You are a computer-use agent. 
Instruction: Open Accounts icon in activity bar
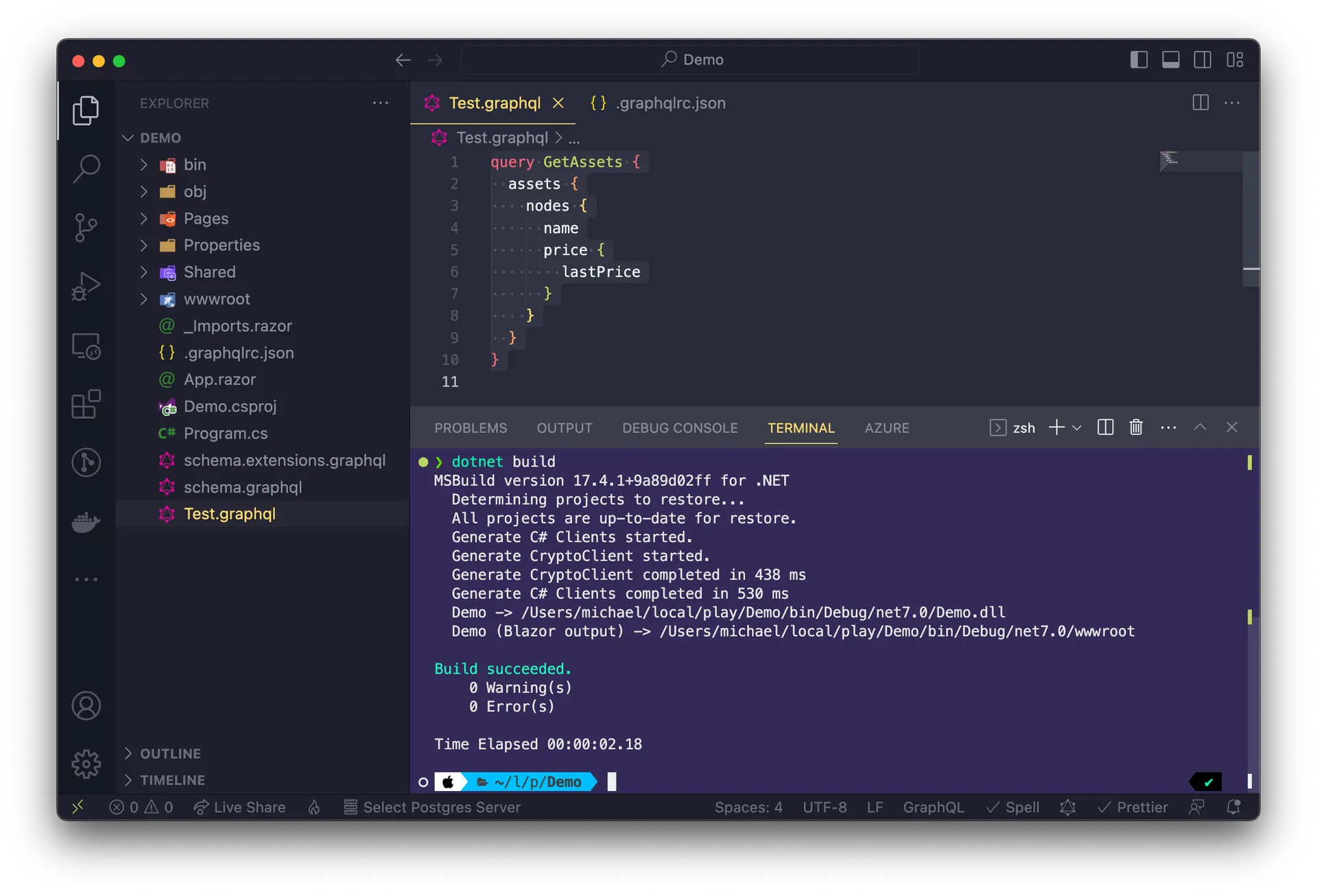pyautogui.click(x=86, y=705)
